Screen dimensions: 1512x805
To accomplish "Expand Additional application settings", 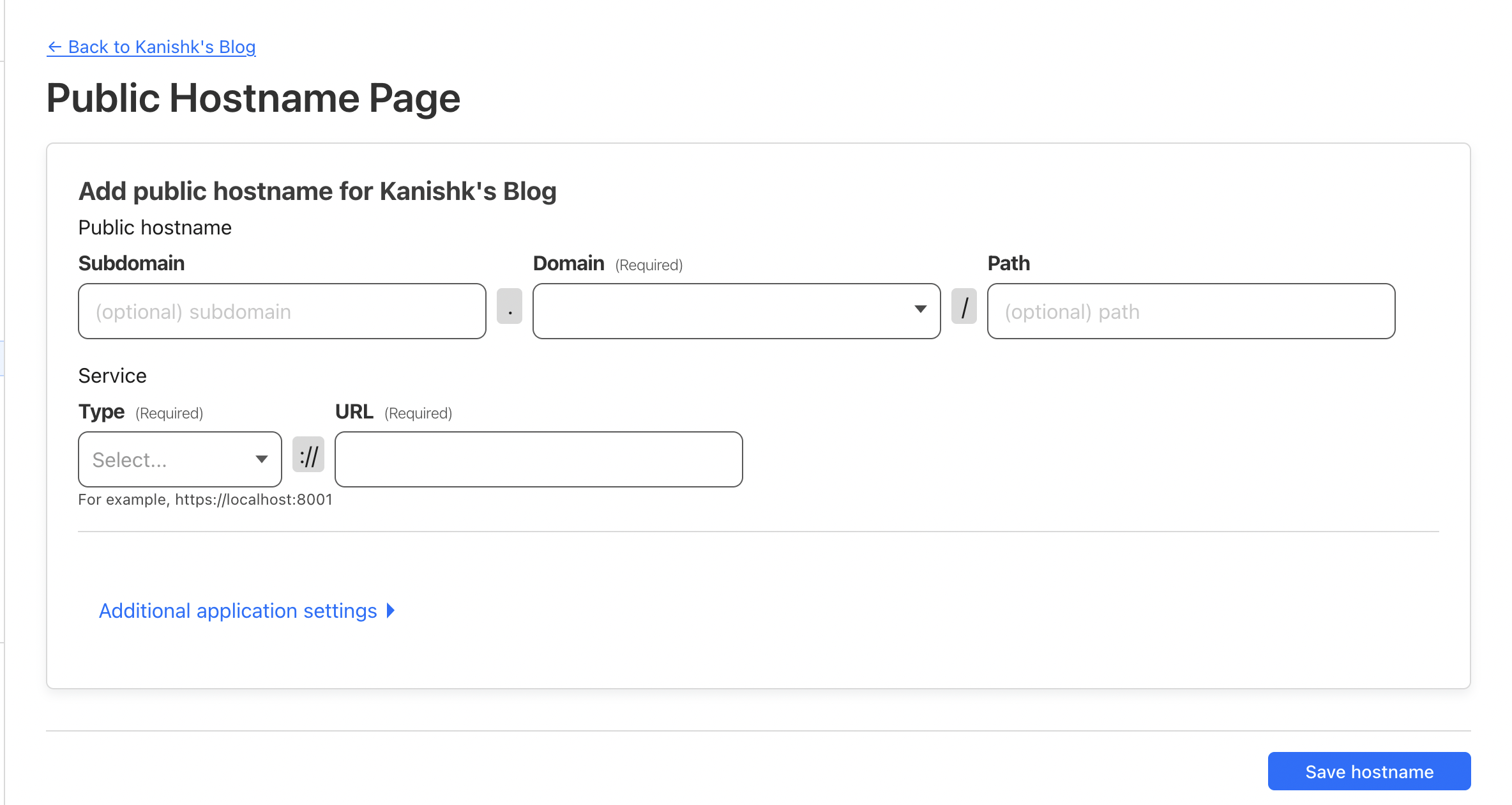I will pyautogui.click(x=238, y=611).
